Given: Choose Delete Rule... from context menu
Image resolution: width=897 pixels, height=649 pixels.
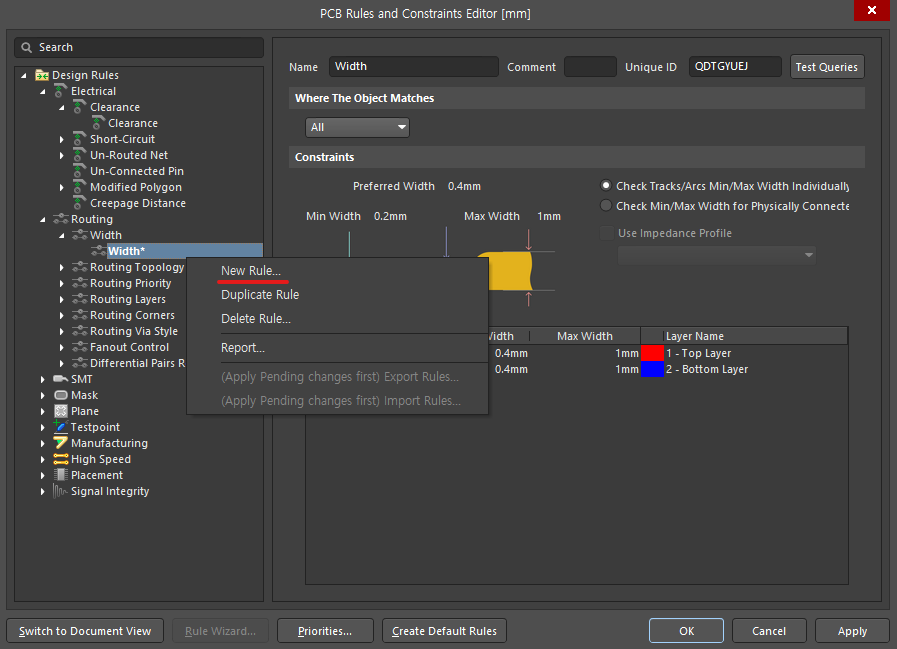Looking at the screenshot, I should (x=338, y=319).
